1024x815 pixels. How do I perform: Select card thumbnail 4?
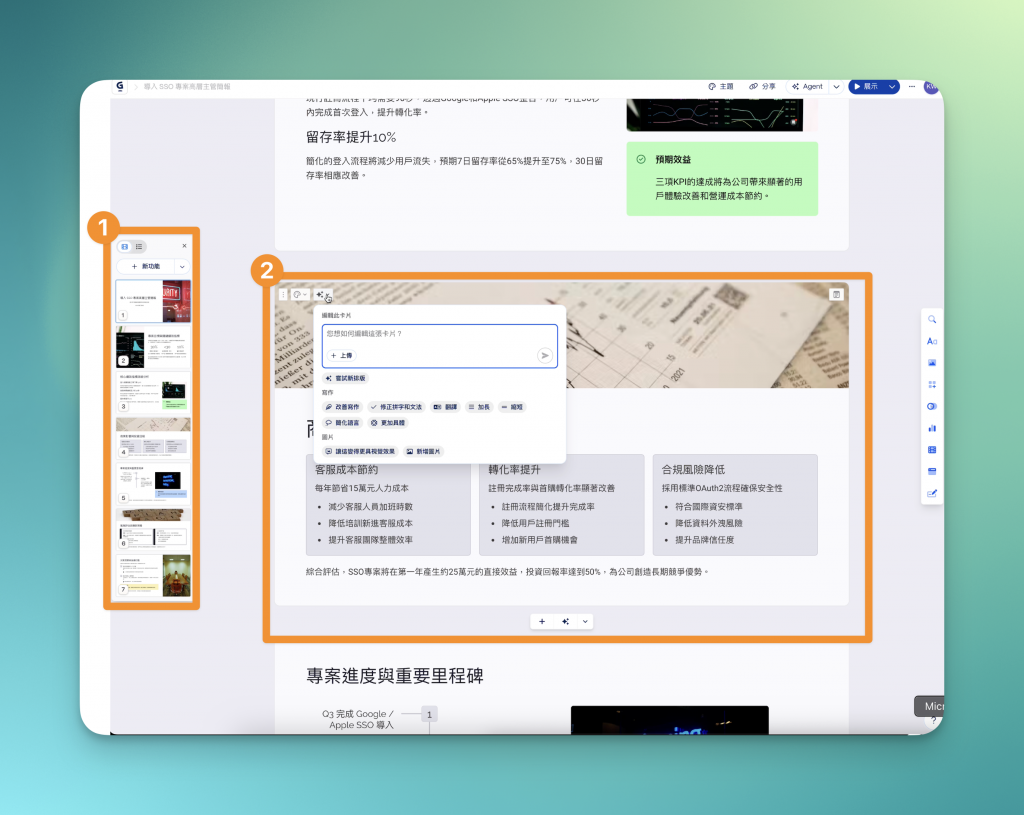tap(153, 438)
